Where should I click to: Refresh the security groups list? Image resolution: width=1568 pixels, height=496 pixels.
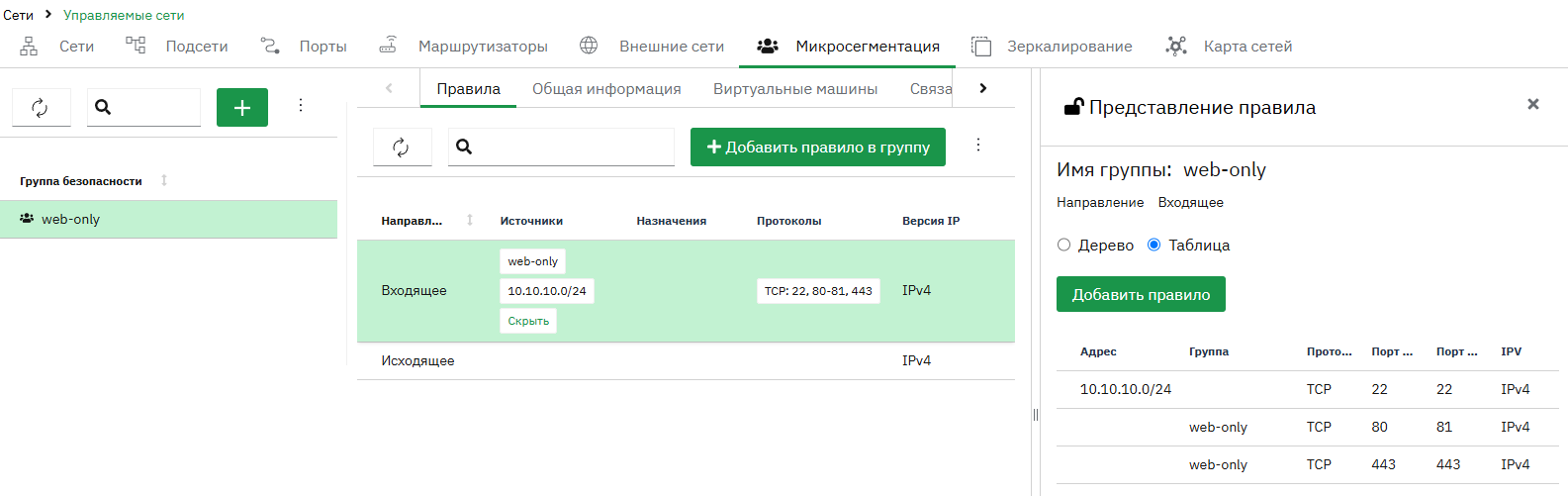41,107
